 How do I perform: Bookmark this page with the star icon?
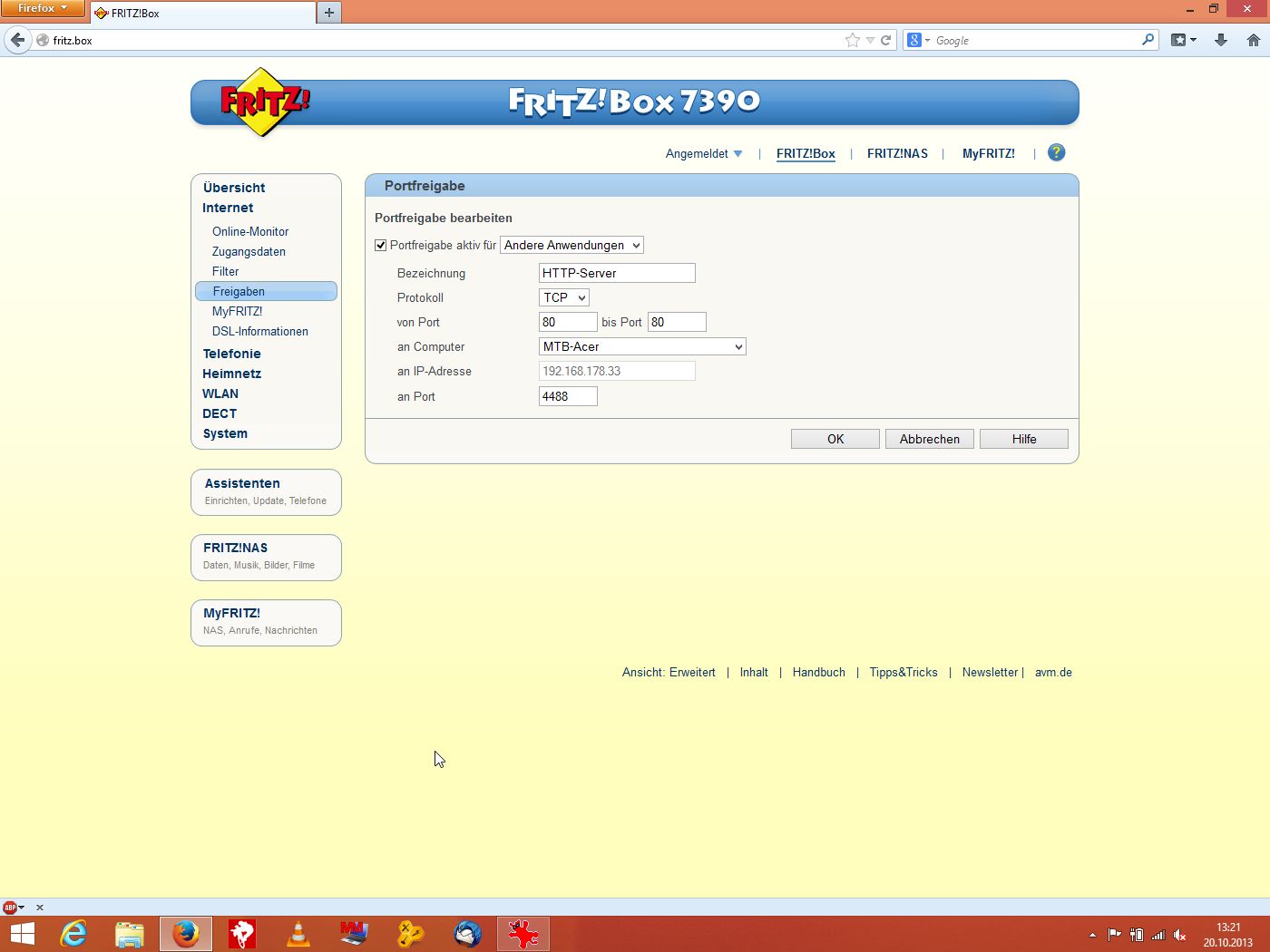click(x=853, y=40)
